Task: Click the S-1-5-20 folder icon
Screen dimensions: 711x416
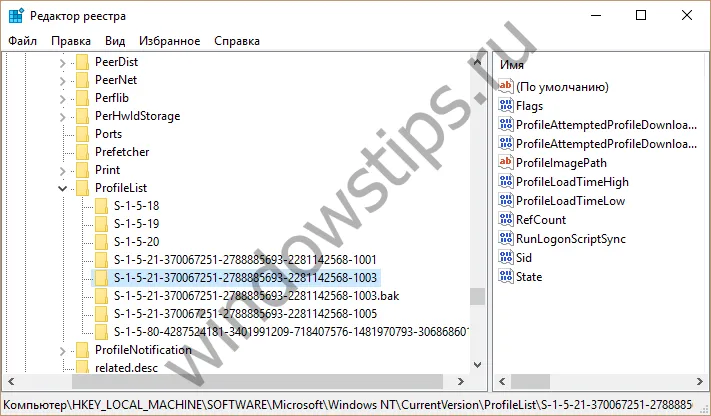Action: point(102,242)
